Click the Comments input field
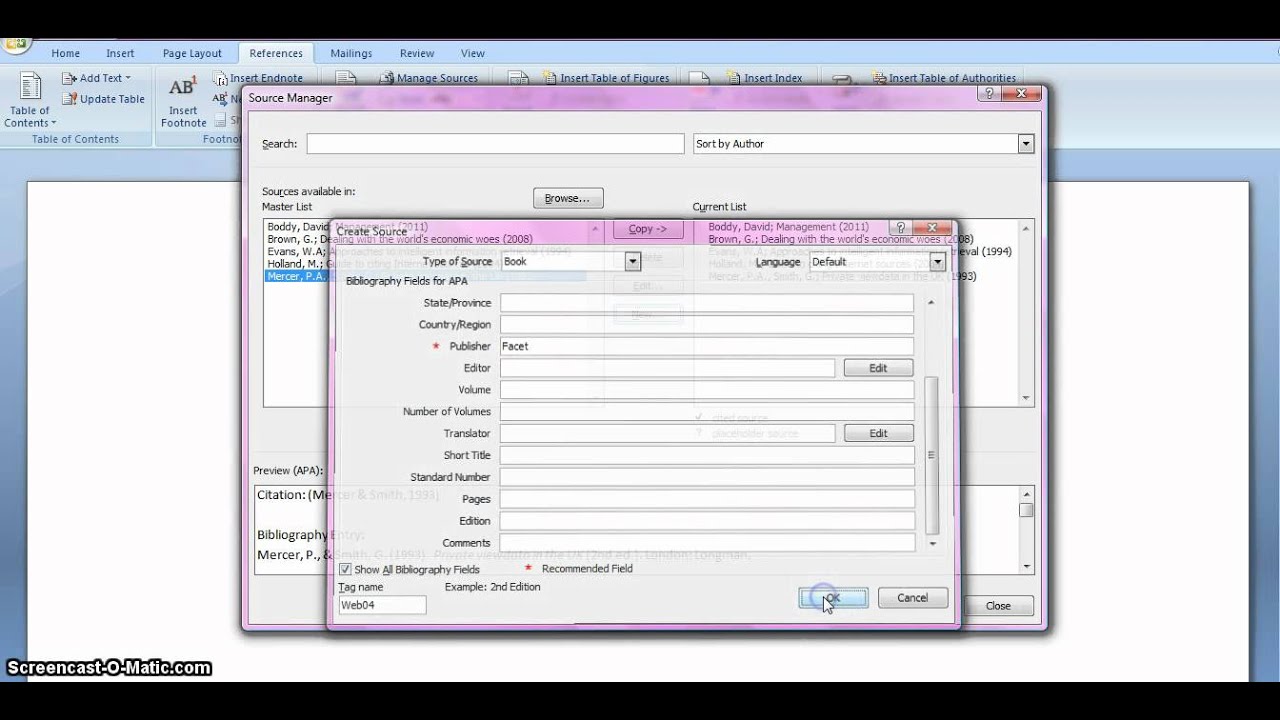The image size is (1280, 720). [707, 543]
